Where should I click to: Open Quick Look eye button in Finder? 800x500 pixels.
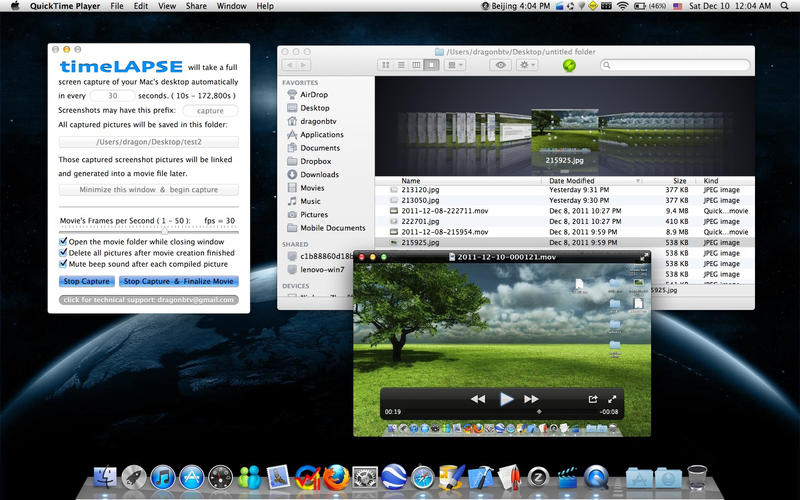501,65
